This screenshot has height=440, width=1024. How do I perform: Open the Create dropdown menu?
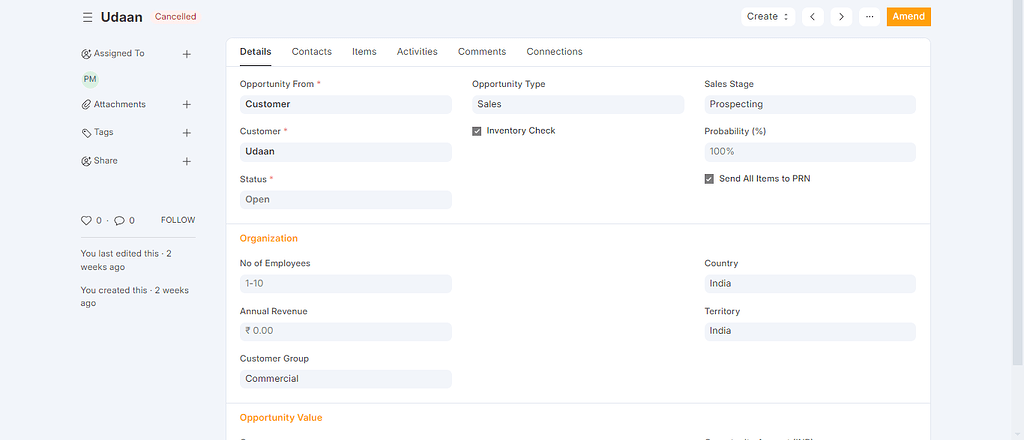768,17
